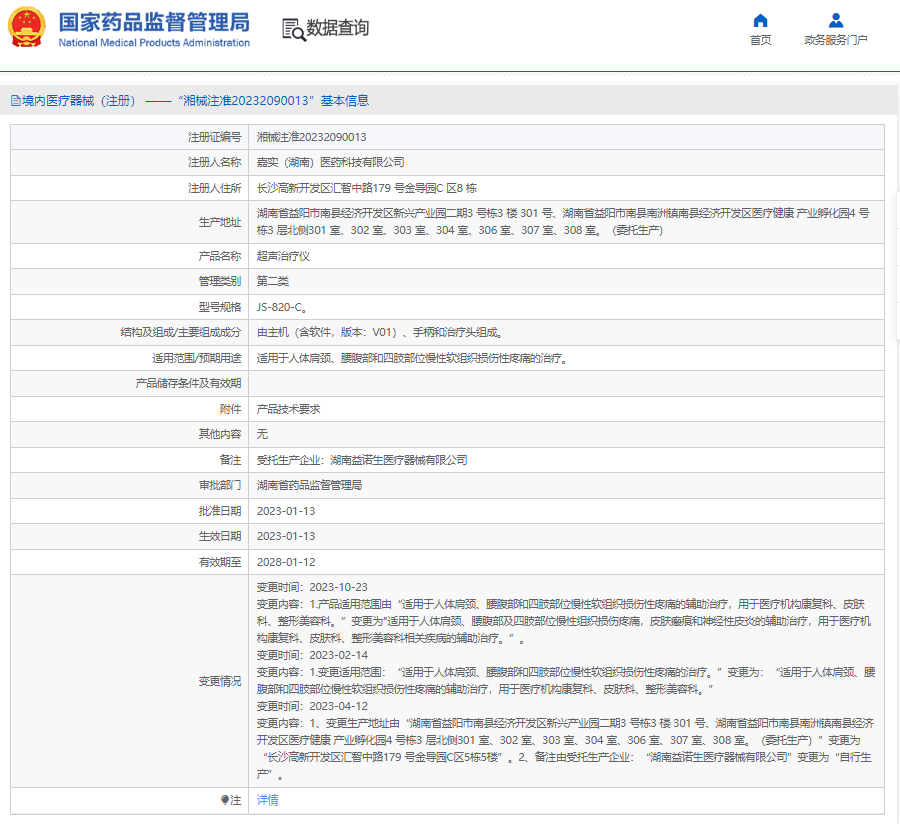Click the composition text starting with 由主机
900x824 pixels.
[380, 332]
